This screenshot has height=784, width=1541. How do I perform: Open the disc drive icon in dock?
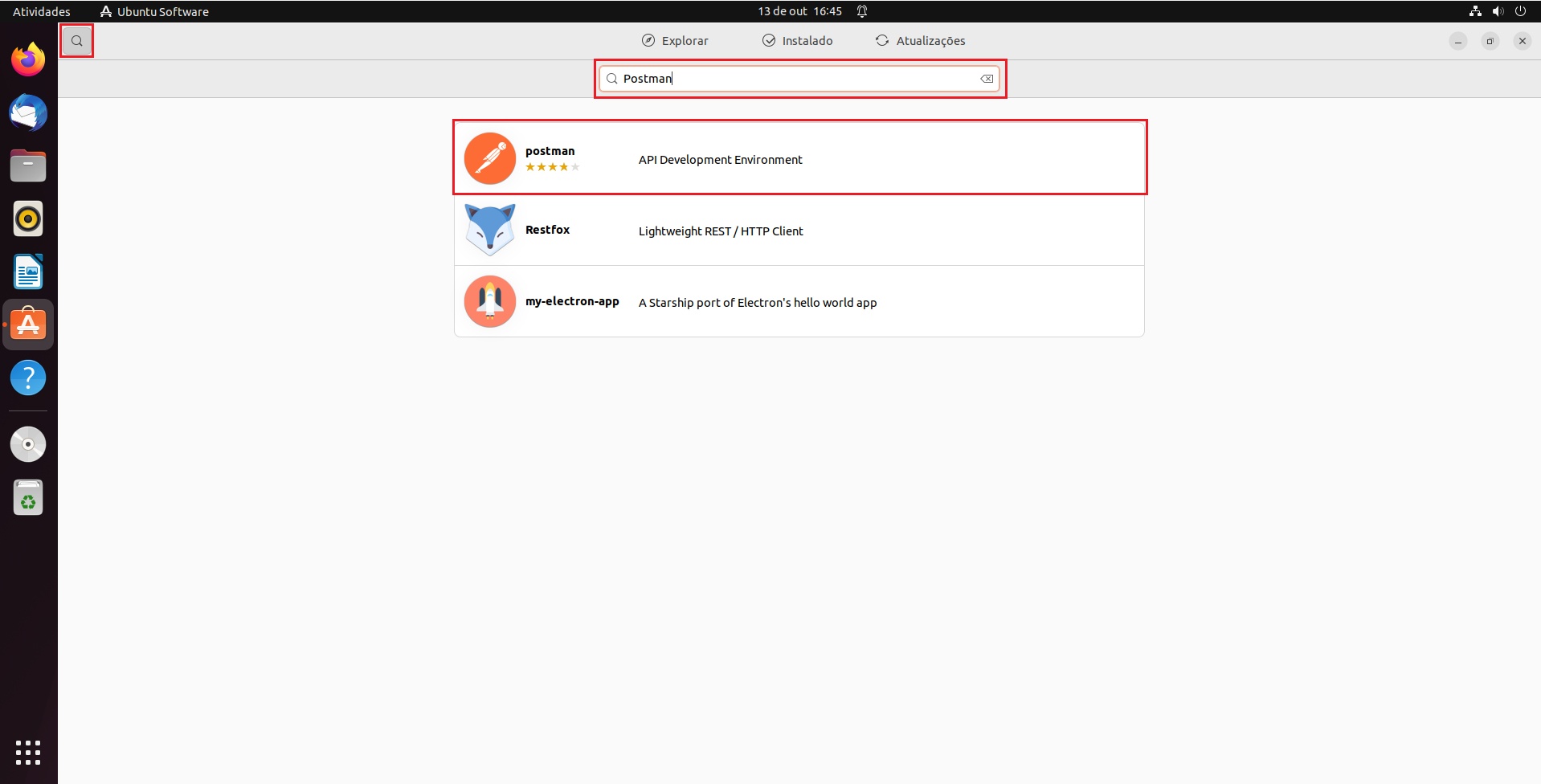tap(28, 444)
